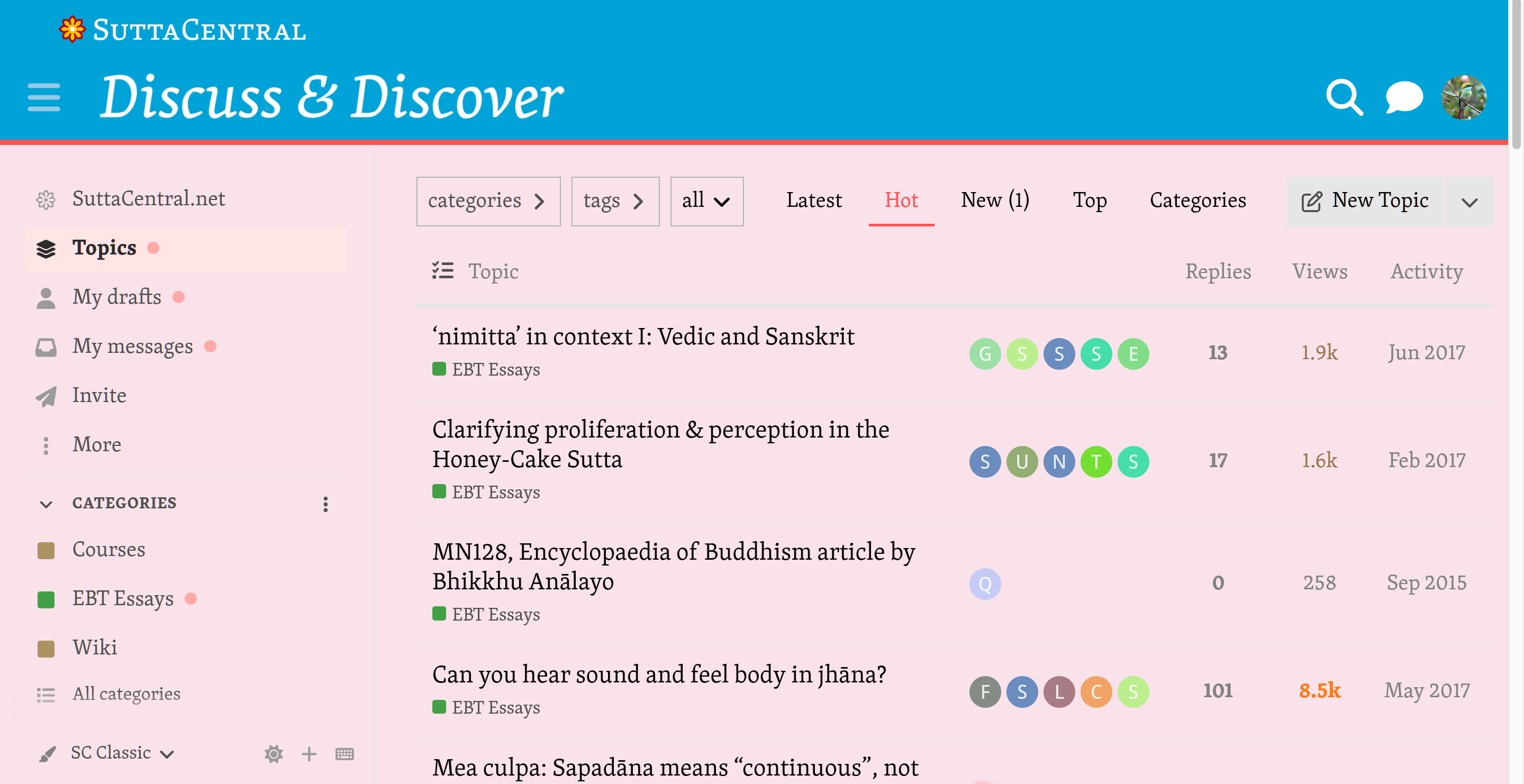
Task: Click E avatar on nimitta topic
Action: (x=1133, y=353)
